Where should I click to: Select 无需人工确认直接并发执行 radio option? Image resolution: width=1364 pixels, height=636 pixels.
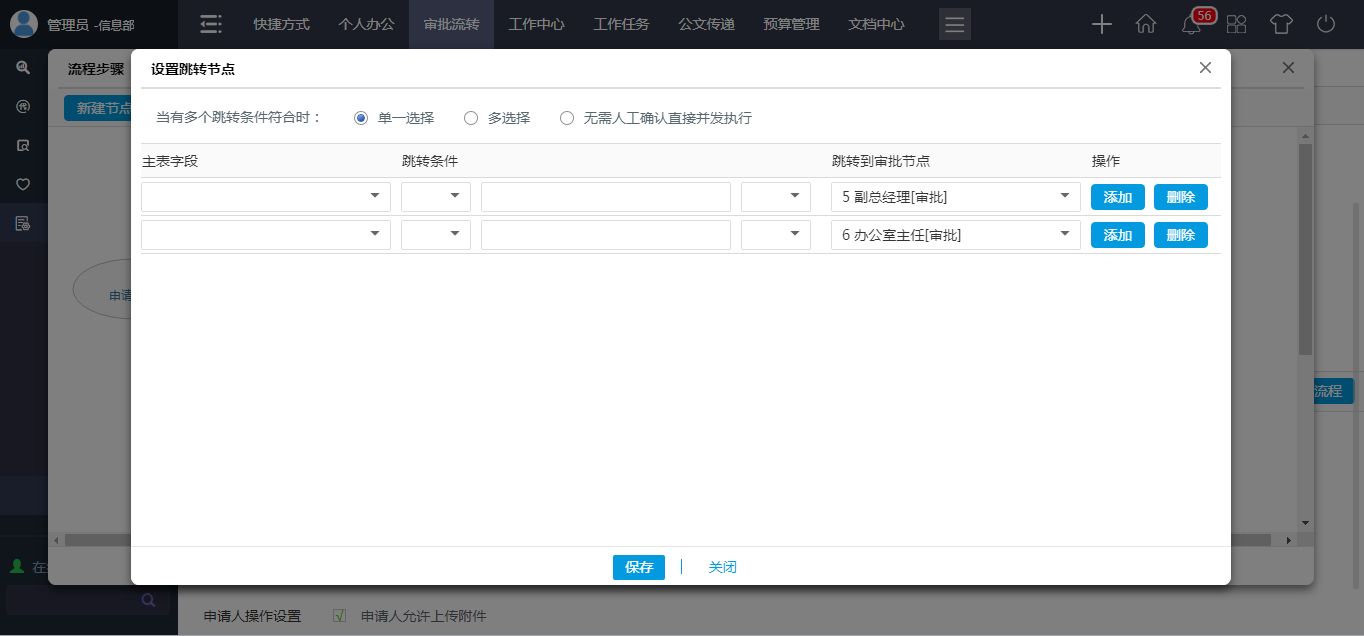pos(567,118)
